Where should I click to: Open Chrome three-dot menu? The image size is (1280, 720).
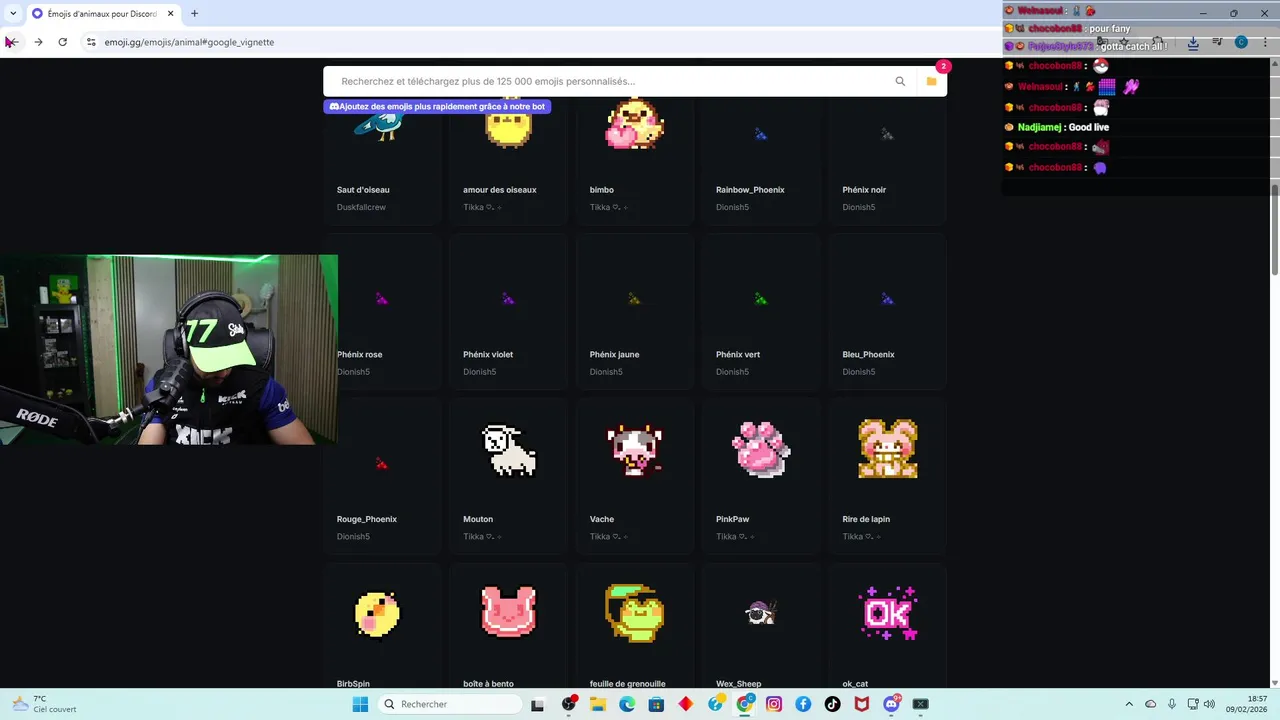(x=1265, y=42)
